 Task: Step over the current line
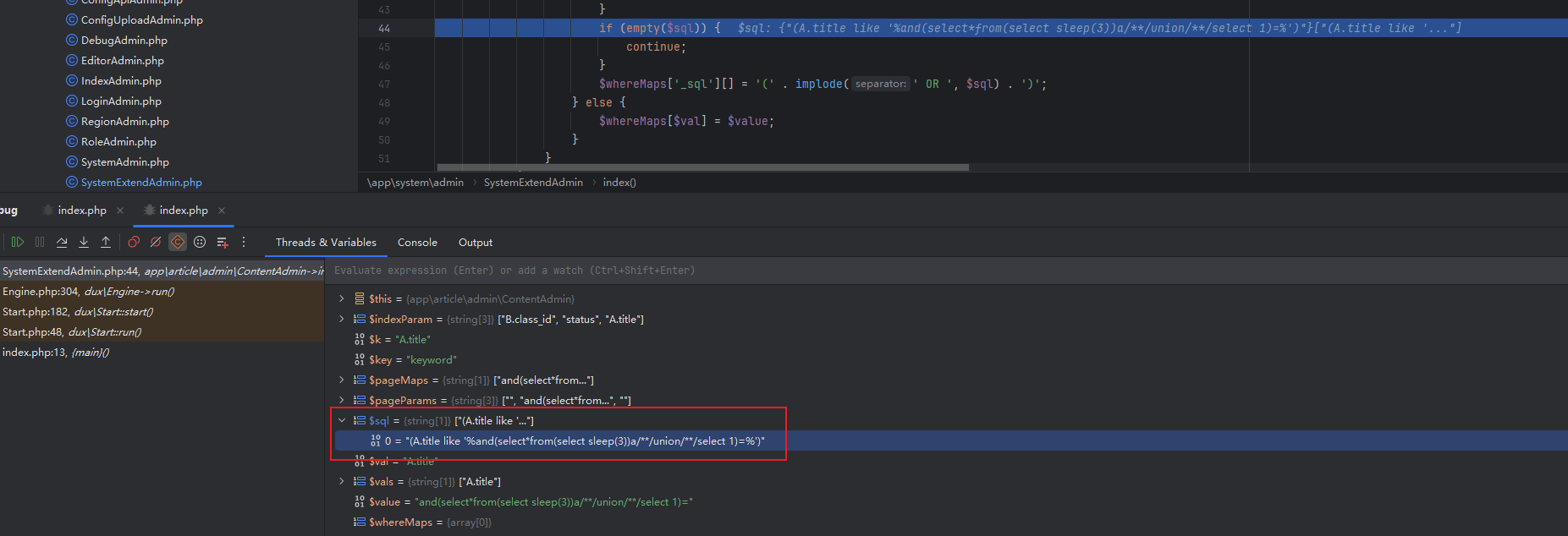tap(62, 242)
